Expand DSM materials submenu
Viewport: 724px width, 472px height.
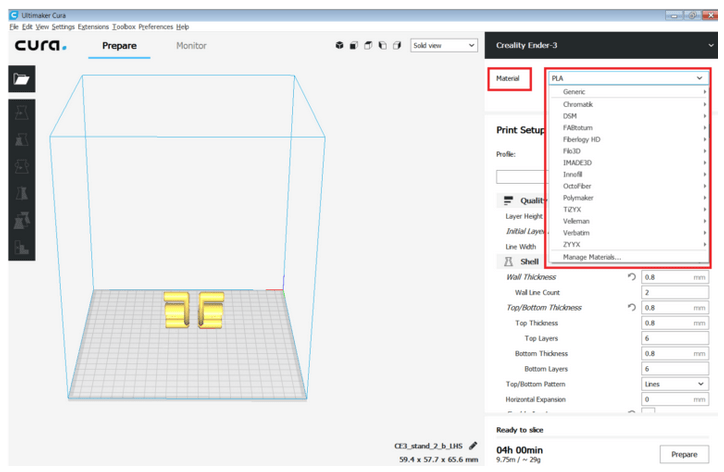coord(629,116)
